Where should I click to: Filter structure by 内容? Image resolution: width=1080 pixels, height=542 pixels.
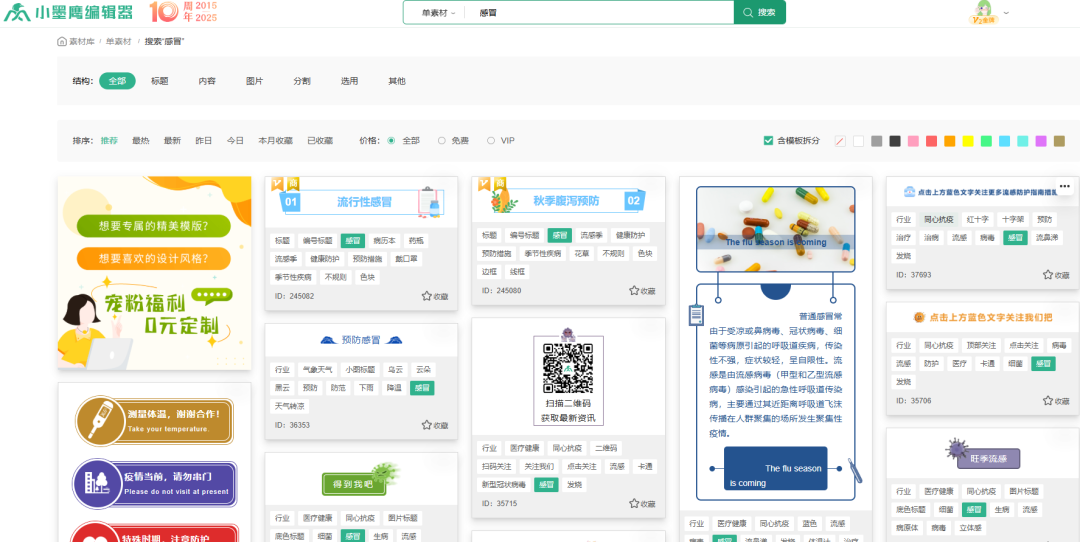207,81
